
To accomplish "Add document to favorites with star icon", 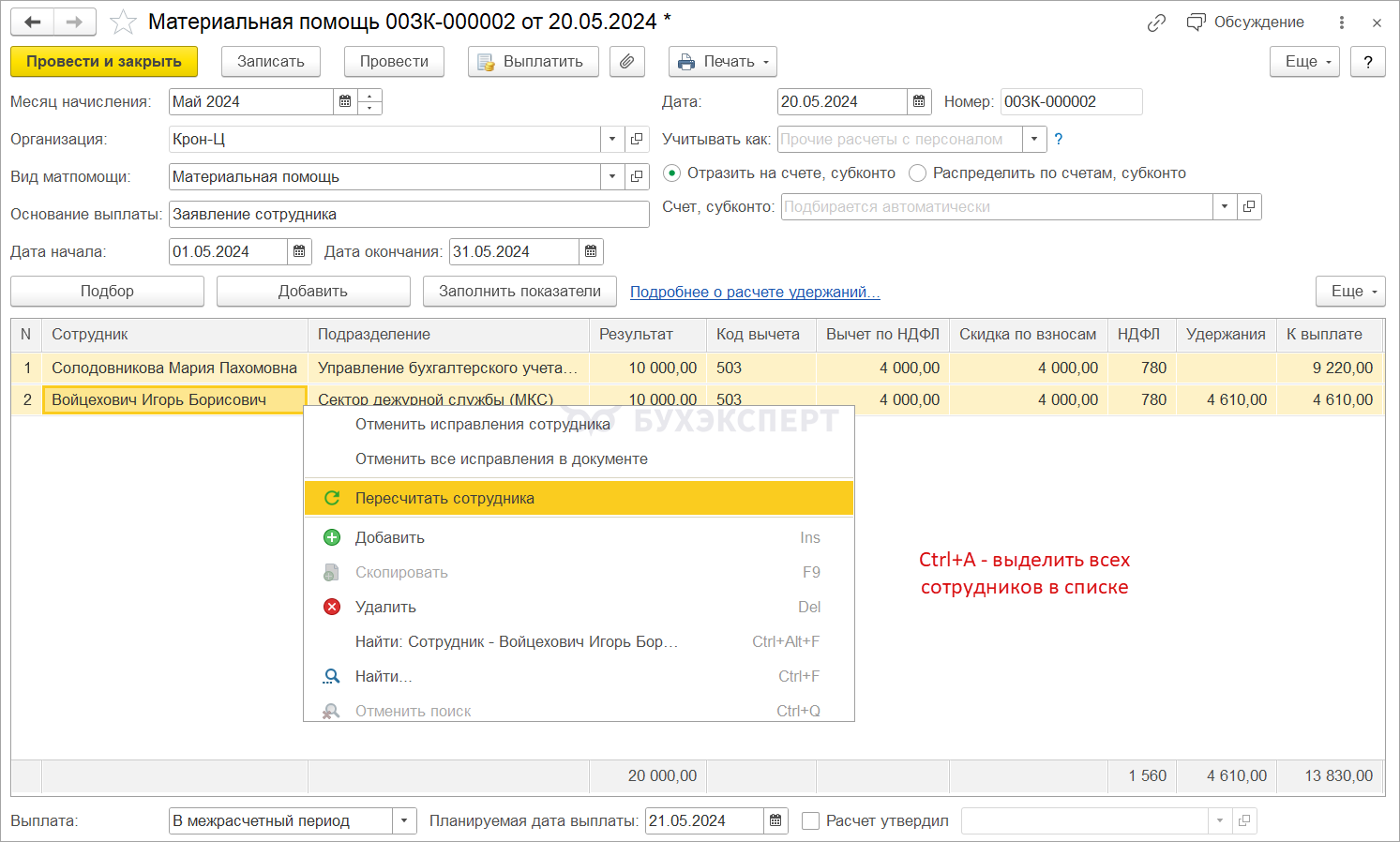I will click(123, 23).
